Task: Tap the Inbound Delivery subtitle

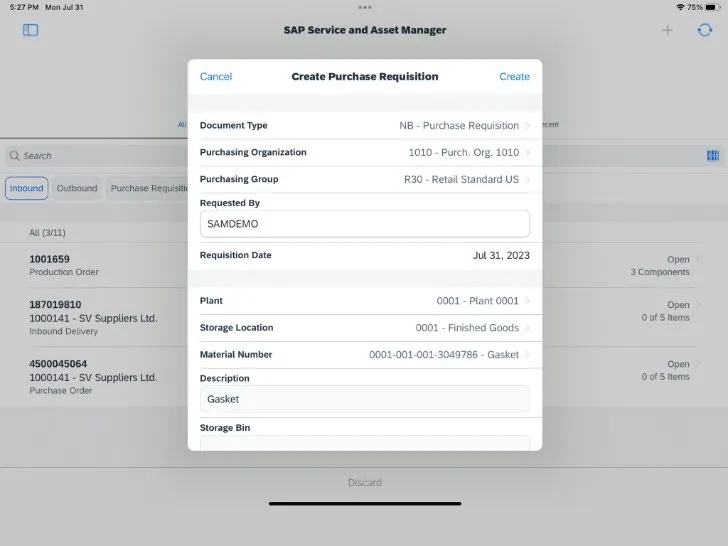Action: [64, 331]
